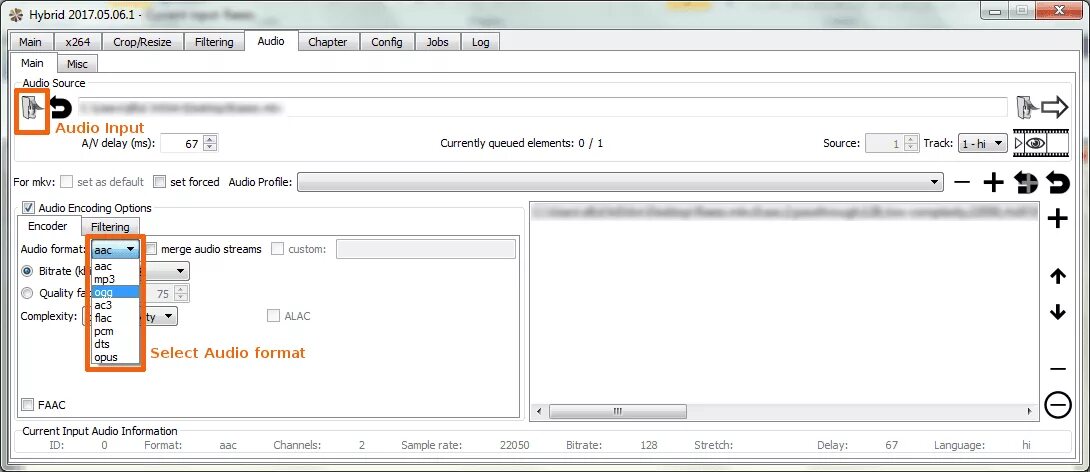Click the horizontal scrollbar in queue list
The width and height of the screenshot is (1090, 472).
[x=617, y=412]
